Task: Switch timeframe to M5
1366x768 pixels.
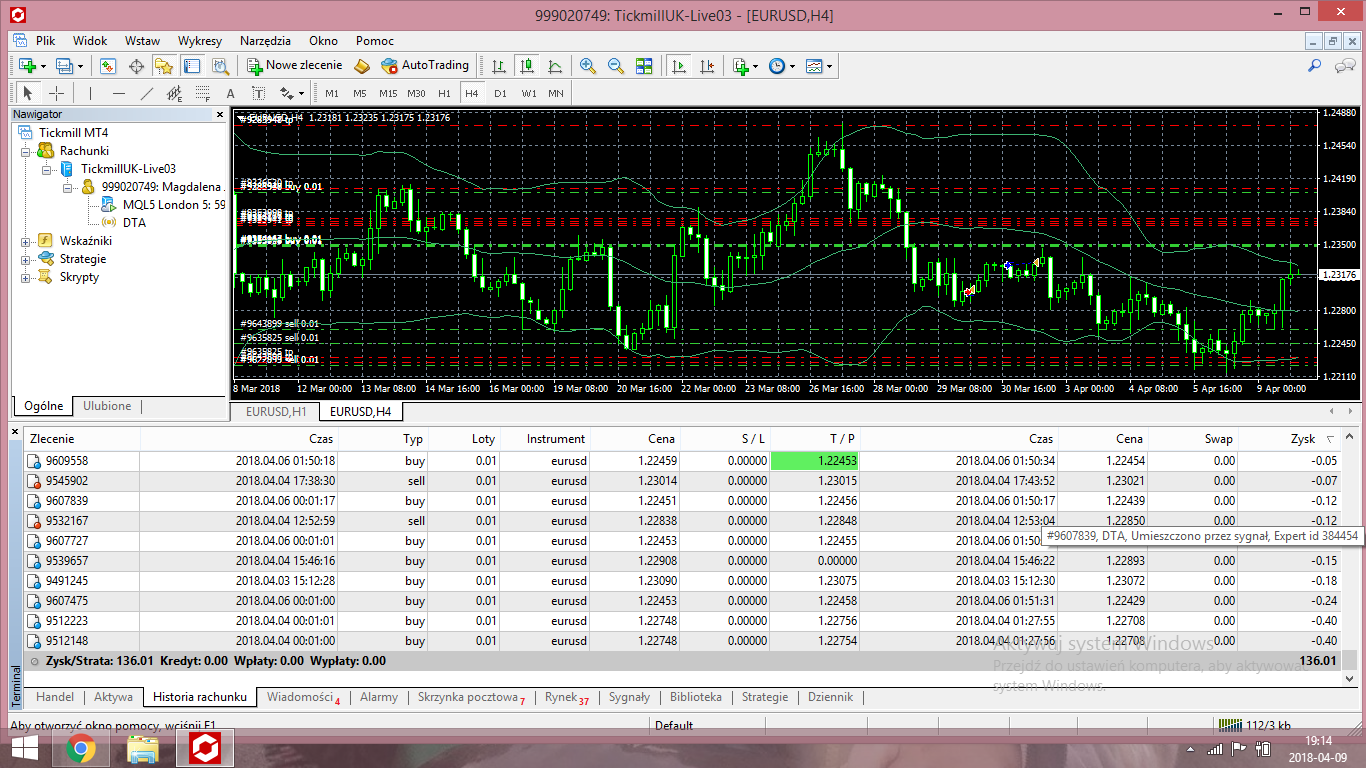Action: click(360, 93)
